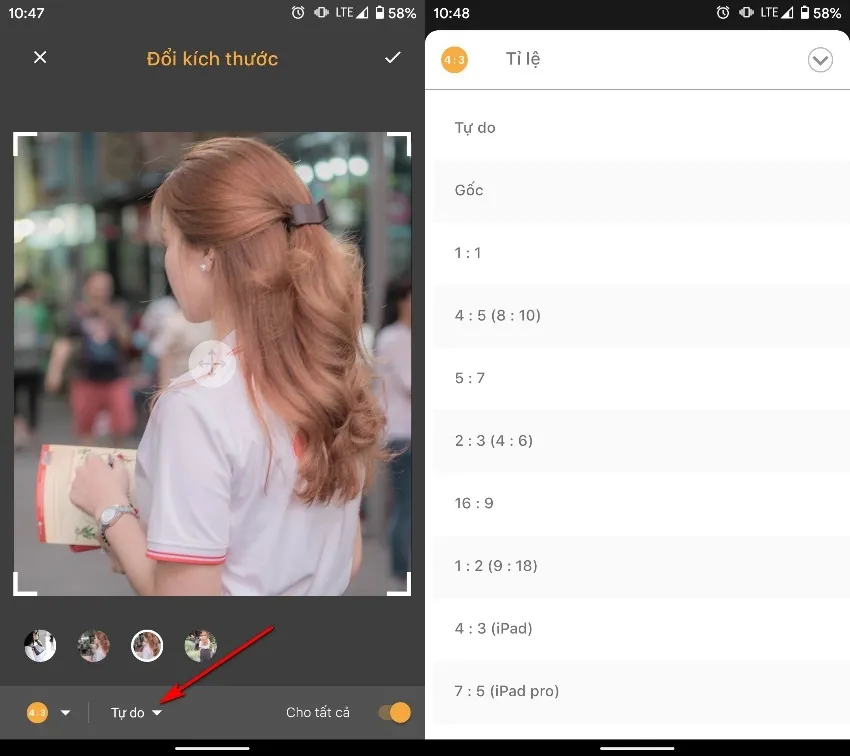The height and width of the screenshot is (756, 850).
Task: Collapse the Tỉ lệ panel with the chevron
Action: click(820, 60)
